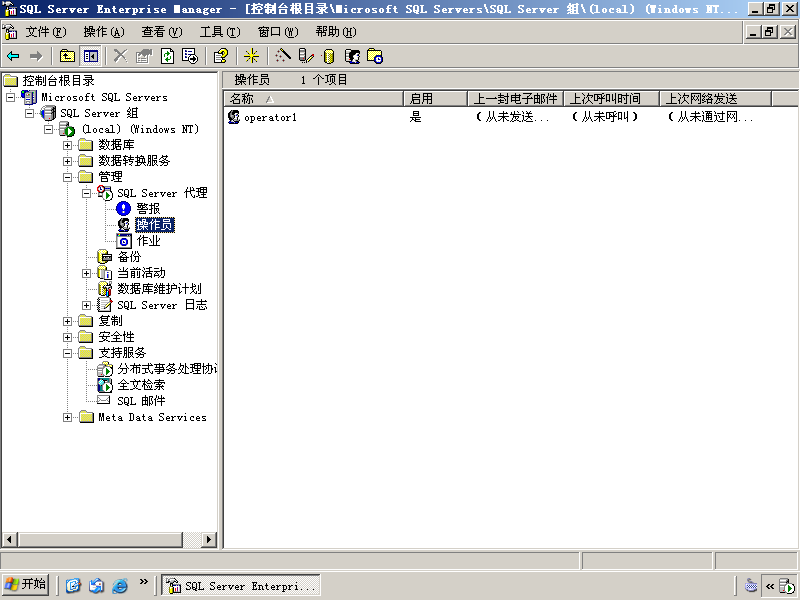
Task: Expand the Meta Data Services folder
Action: click(67, 417)
